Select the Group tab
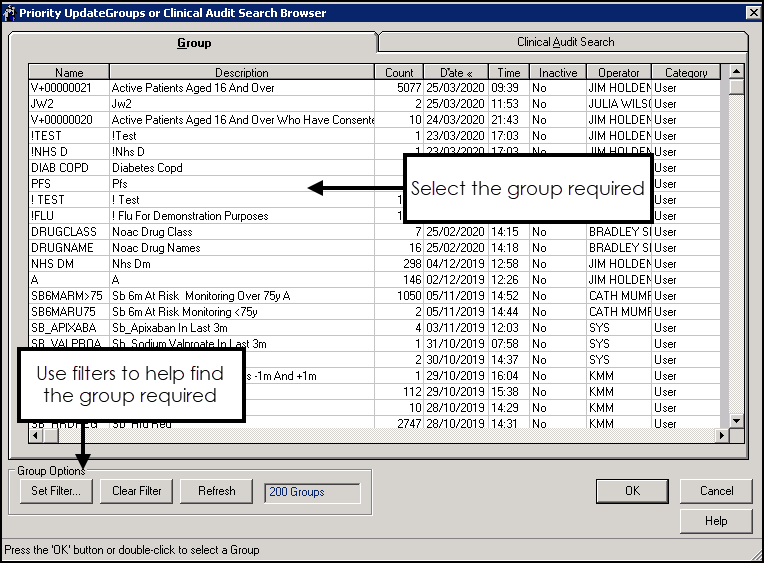The width and height of the screenshot is (764, 563). (x=193, y=43)
